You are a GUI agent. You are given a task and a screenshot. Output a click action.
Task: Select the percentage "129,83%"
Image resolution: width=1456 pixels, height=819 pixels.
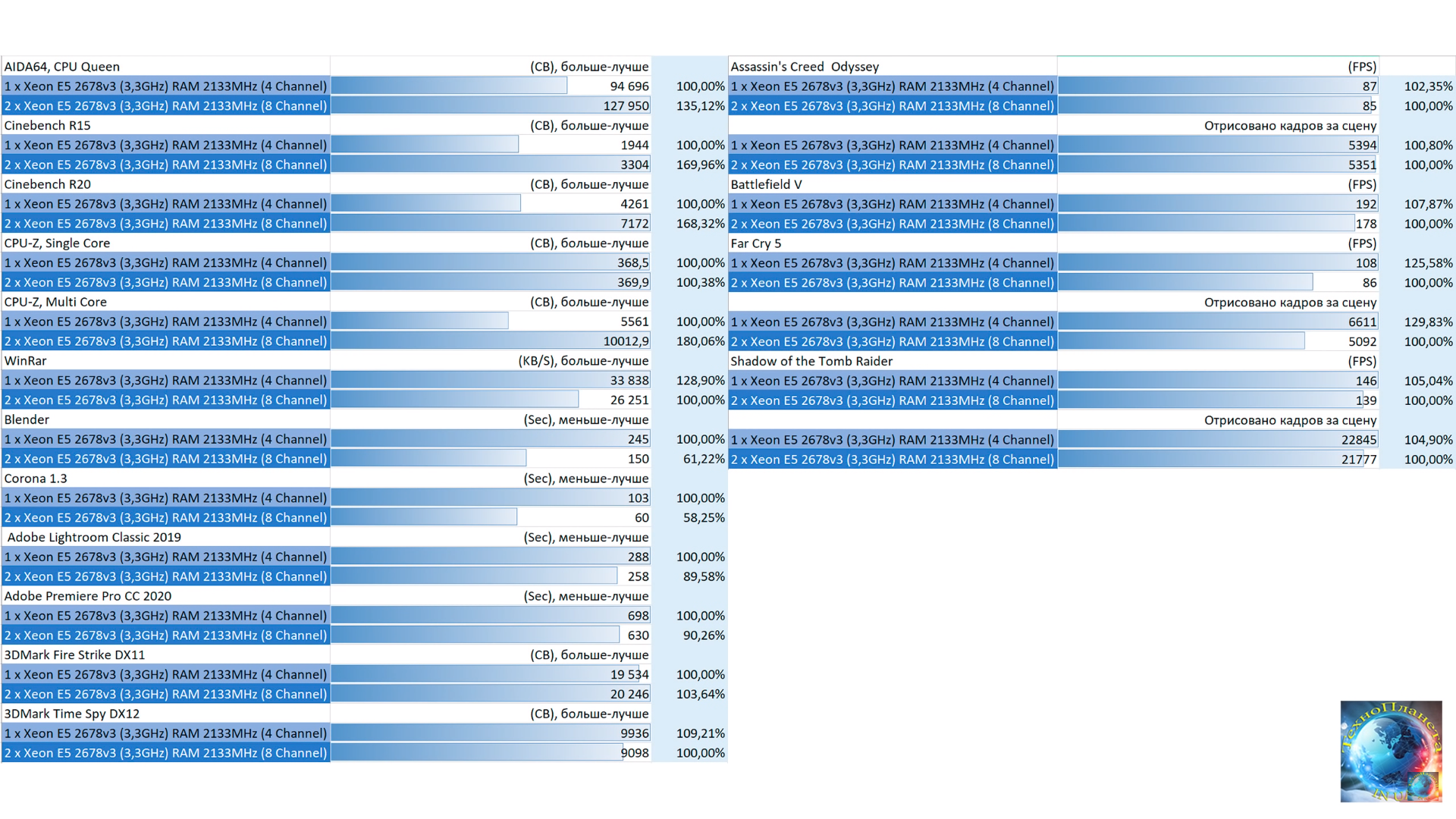1429,322
